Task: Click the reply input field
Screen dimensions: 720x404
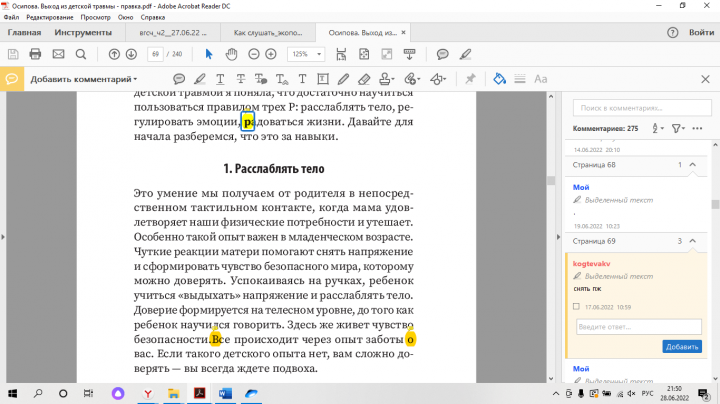Action: (639, 327)
